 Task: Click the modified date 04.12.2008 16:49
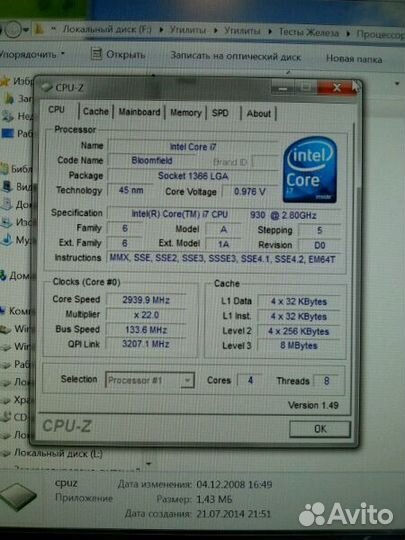[234, 485]
